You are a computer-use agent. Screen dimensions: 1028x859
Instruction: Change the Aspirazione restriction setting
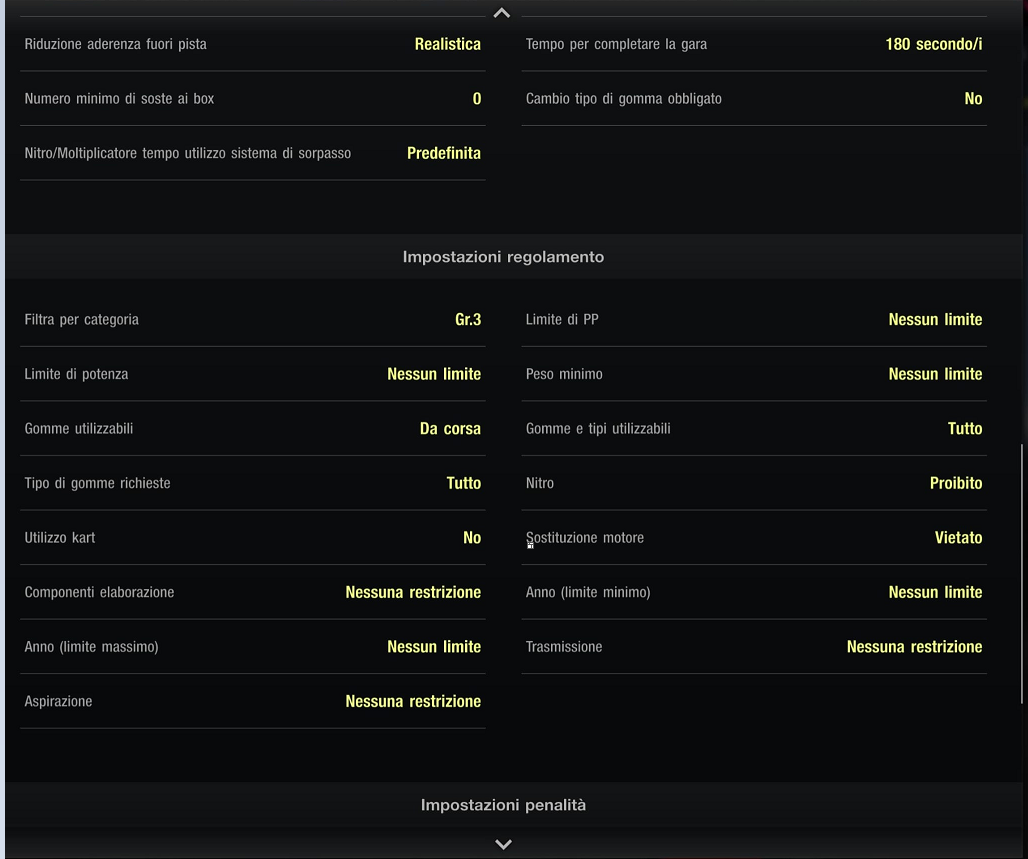tap(252, 702)
